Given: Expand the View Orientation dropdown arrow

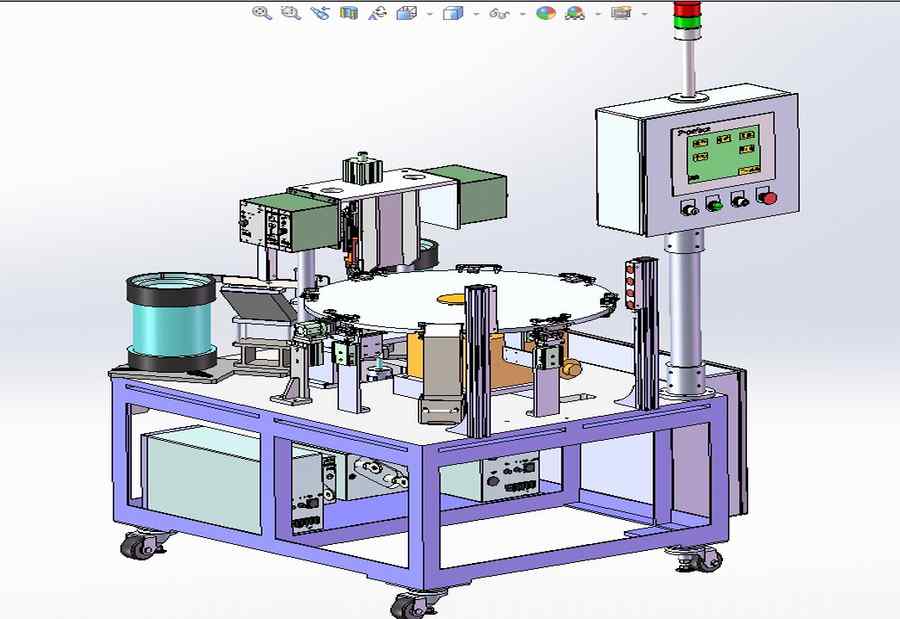Looking at the screenshot, I should click(x=430, y=14).
